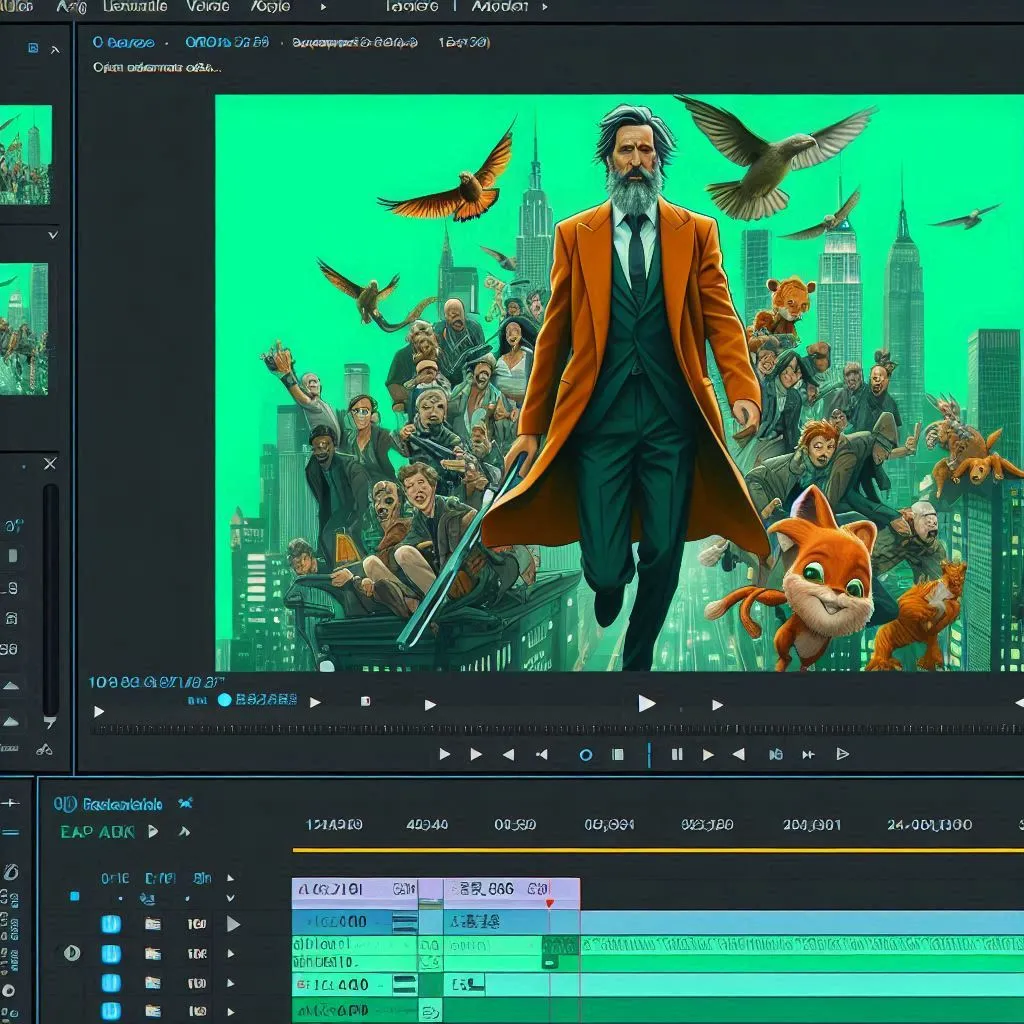1024x1024 pixels.
Task: Click the jump icon left of the fast-forward double arrow
Action: tap(776, 754)
